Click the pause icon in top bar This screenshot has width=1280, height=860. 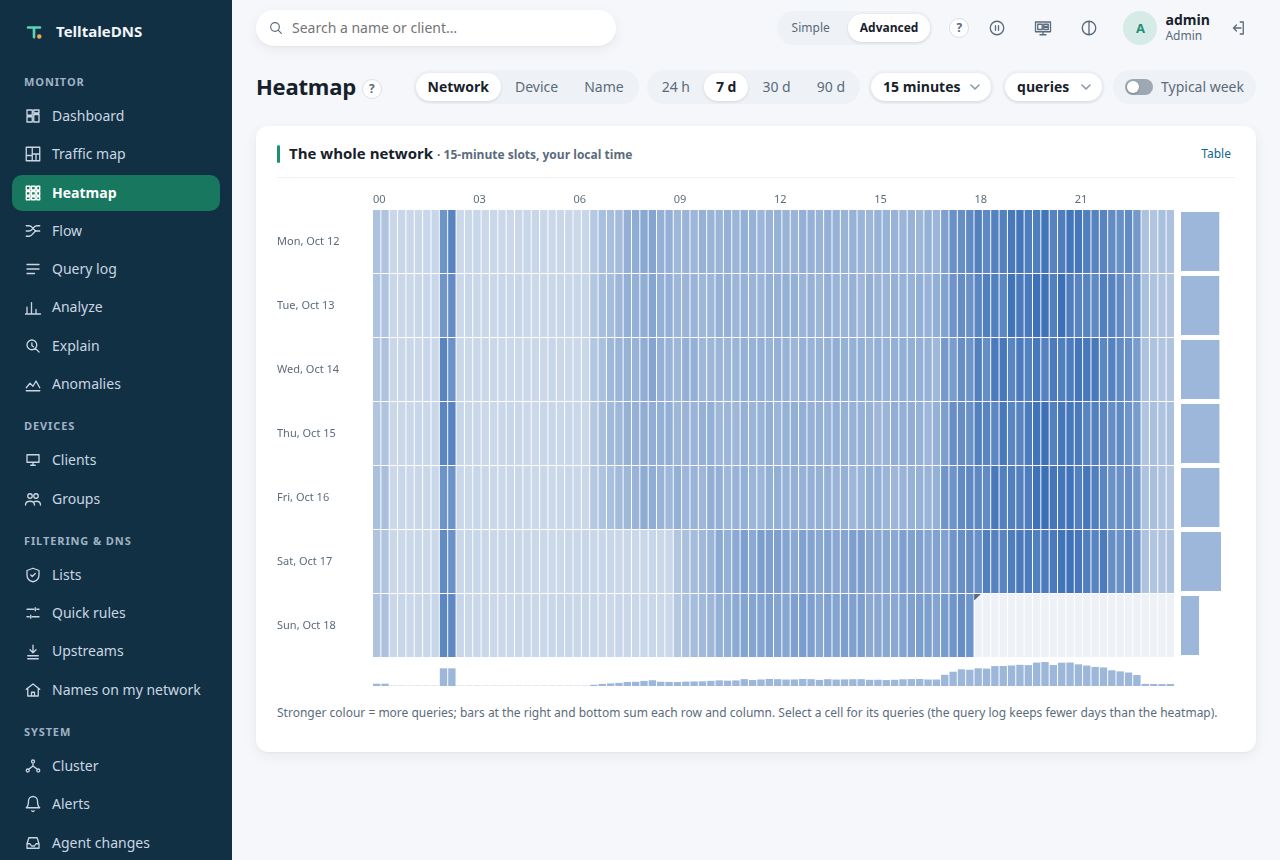pos(997,28)
